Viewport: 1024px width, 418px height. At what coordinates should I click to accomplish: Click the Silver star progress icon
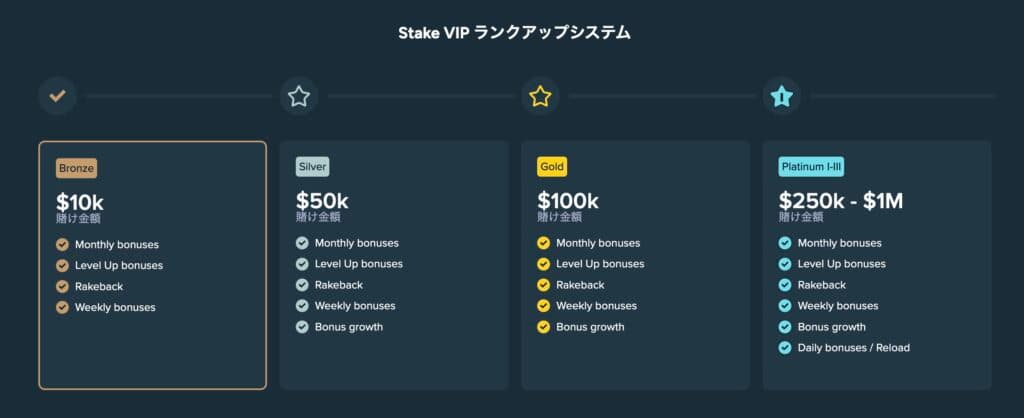tap(299, 96)
